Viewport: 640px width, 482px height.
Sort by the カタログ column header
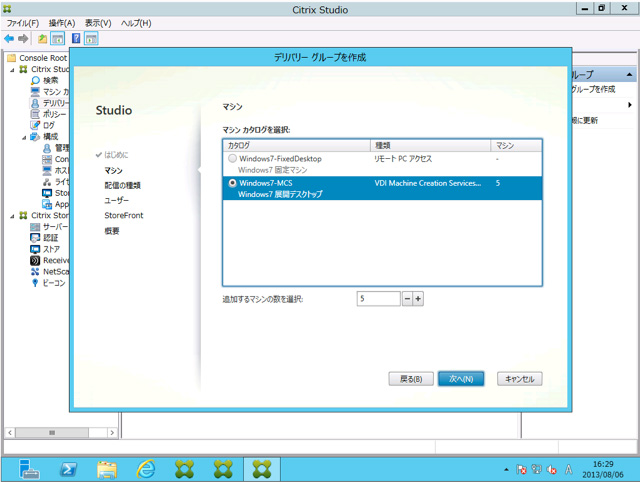click(297, 146)
